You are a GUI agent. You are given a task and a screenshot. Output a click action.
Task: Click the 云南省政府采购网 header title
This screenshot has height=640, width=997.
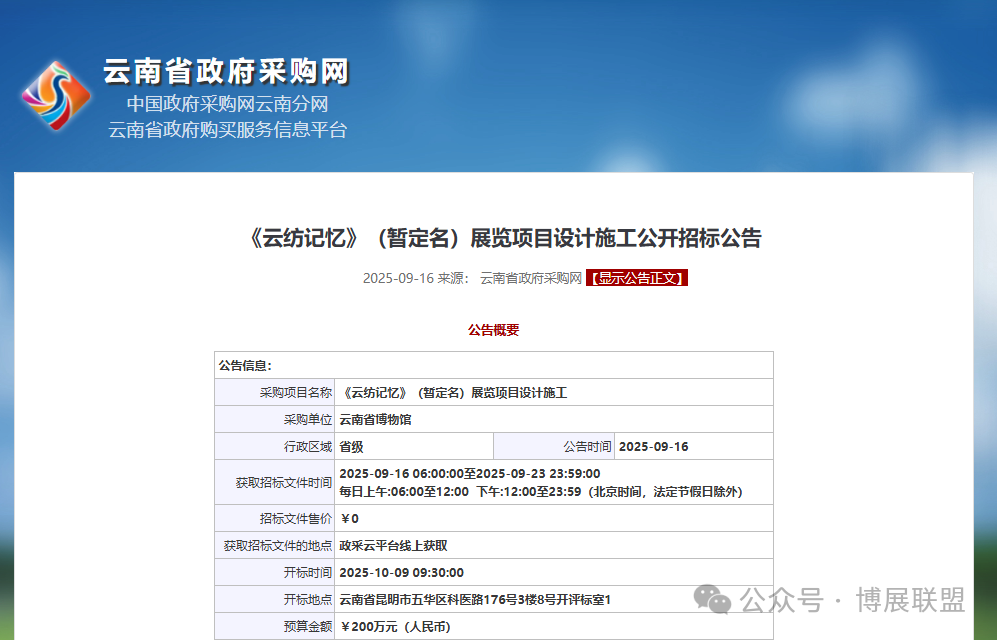pyautogui.click(x=226, y=71)
